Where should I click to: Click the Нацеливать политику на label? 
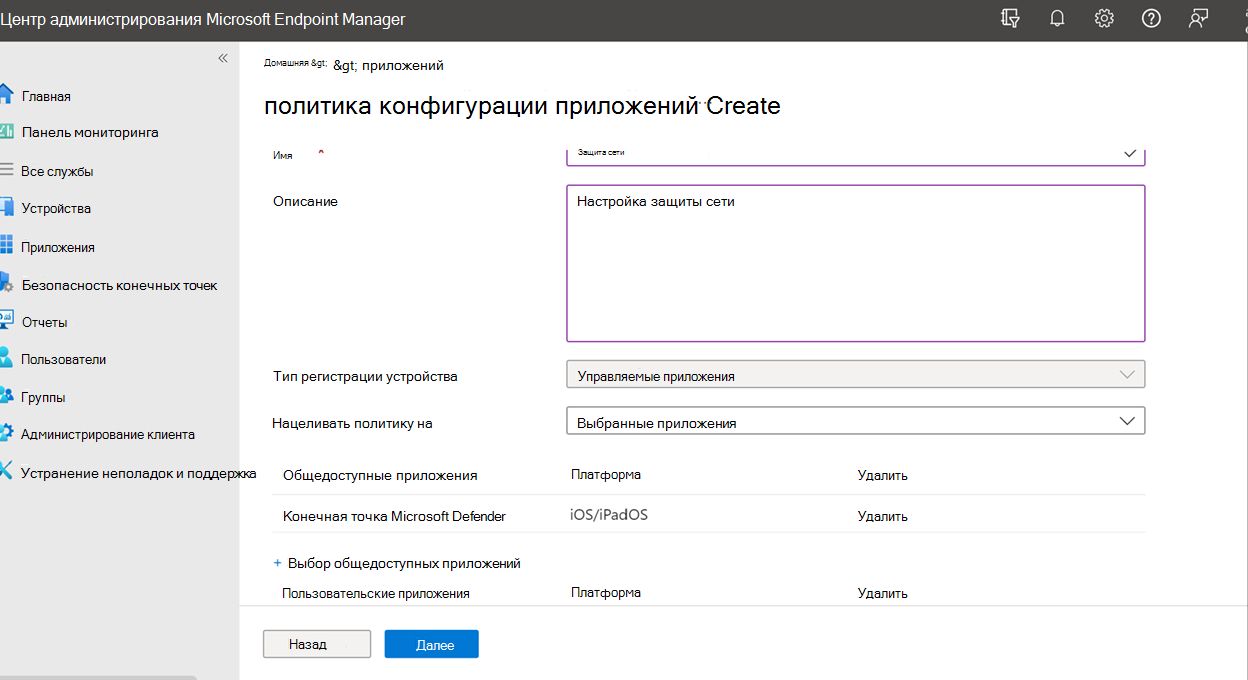coord(352,423)
